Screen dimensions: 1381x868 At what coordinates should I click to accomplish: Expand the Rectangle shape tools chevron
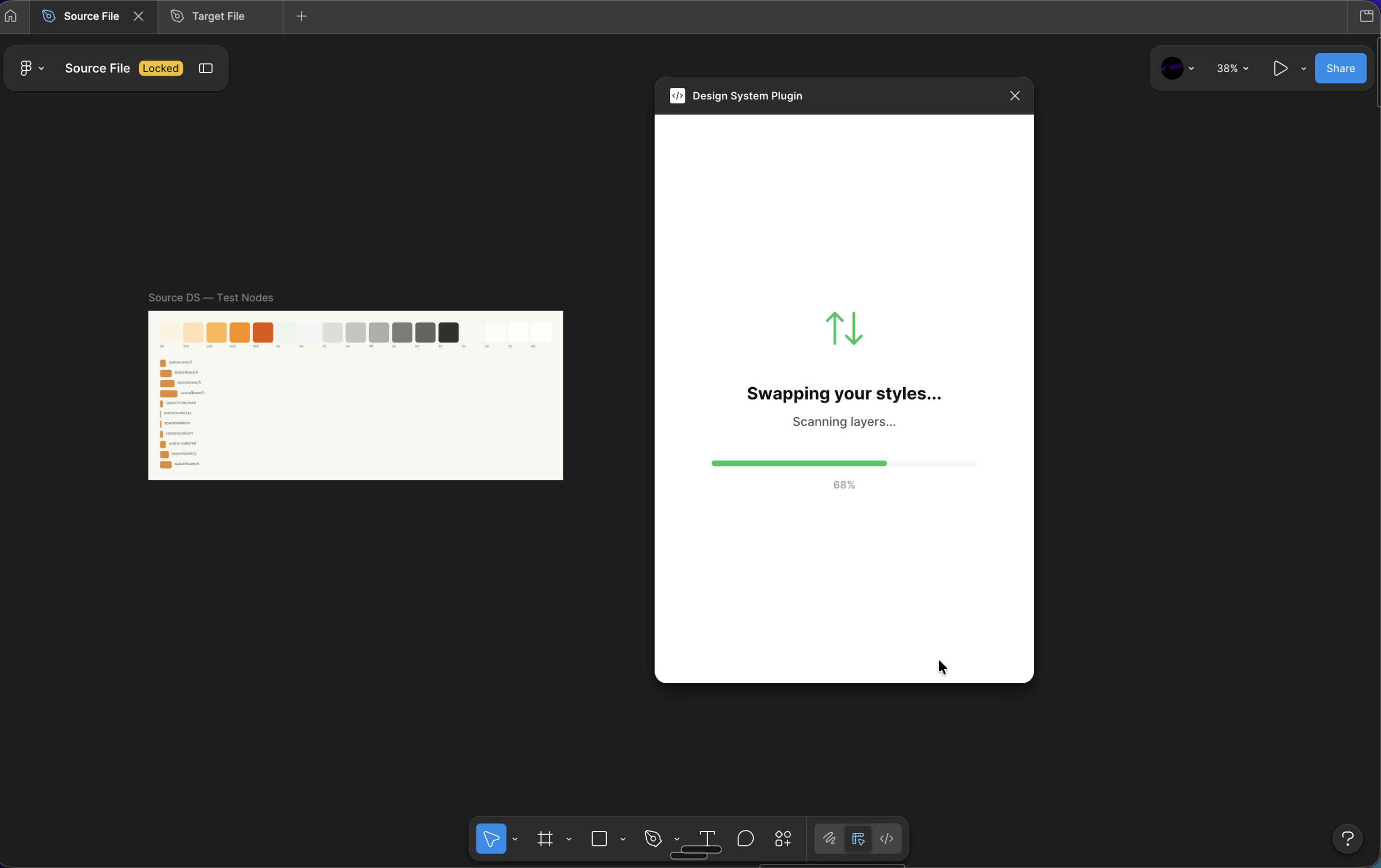pyautogui.click(x=623, y=839)
